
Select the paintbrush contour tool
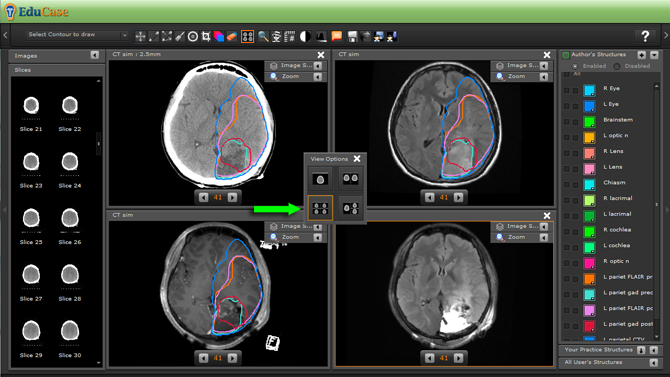point(179,36)
